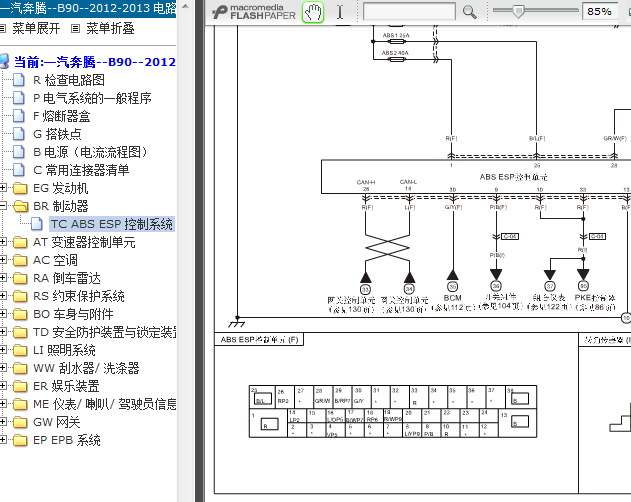
Task: Open G 搭铁点 document
Action: pyautogui.click(x=57, y=134)
